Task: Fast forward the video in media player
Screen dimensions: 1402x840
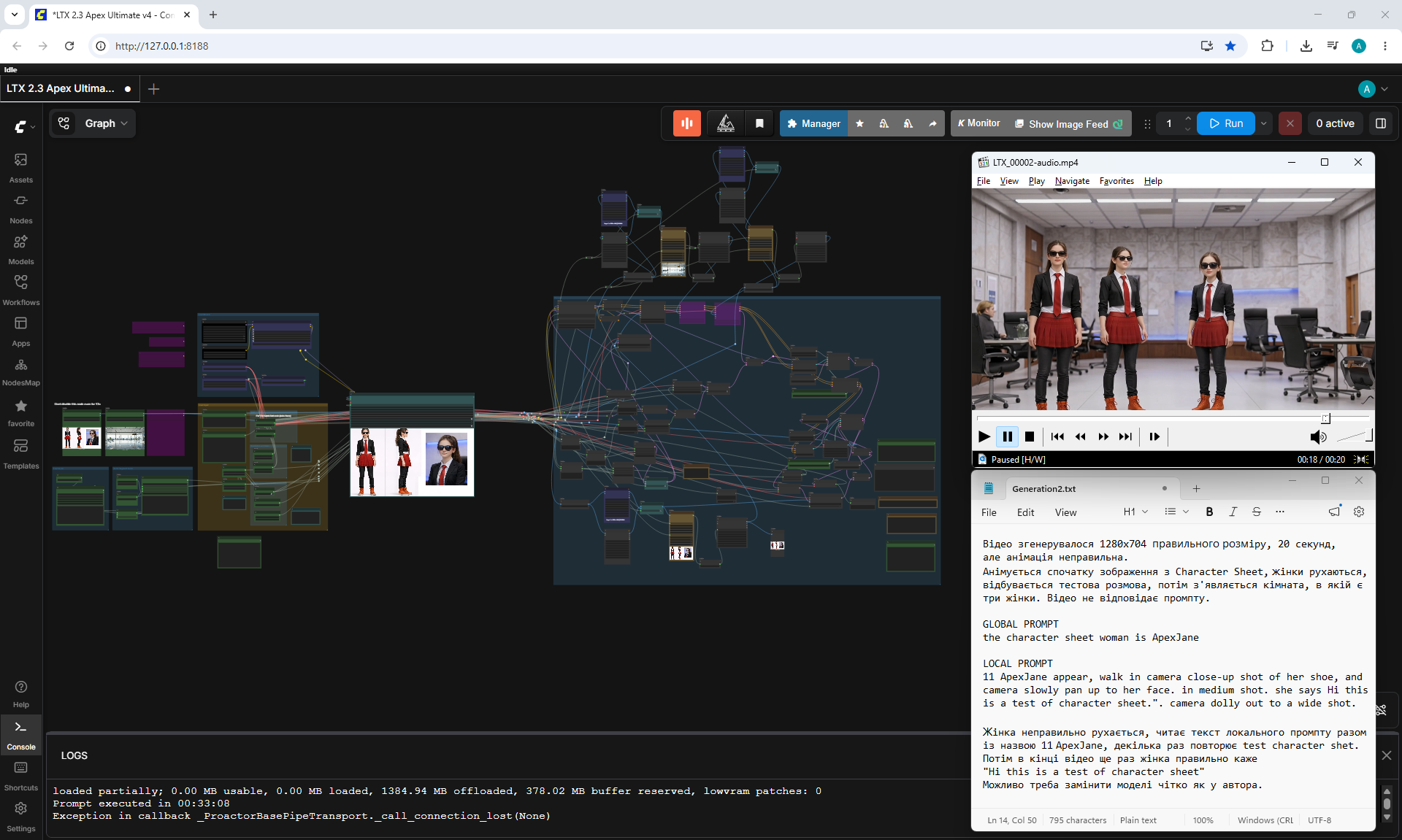Action: point(1103,436)
